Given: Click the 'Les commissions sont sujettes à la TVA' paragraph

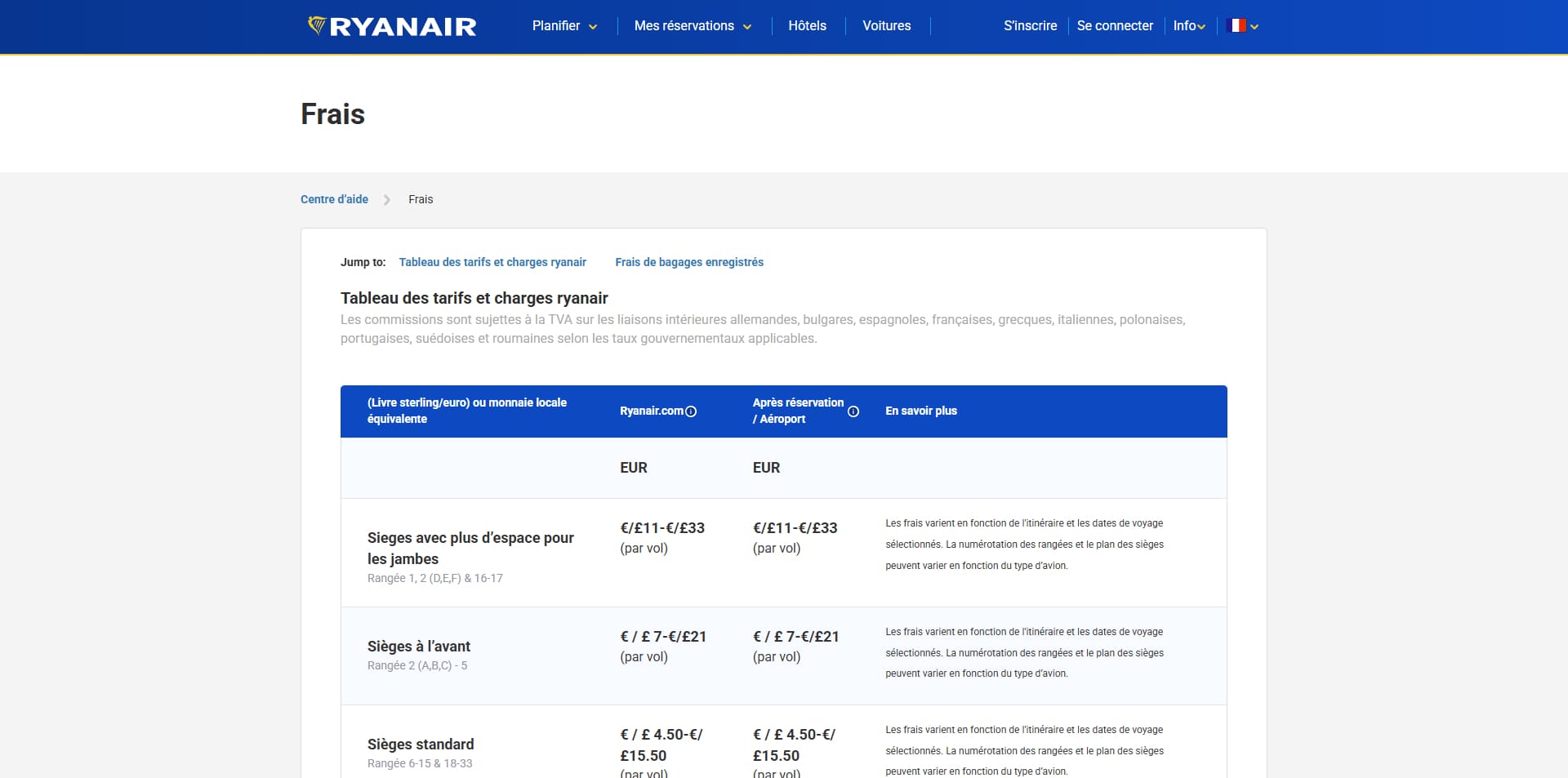Looking at the screenshot, I should (763, 329).
